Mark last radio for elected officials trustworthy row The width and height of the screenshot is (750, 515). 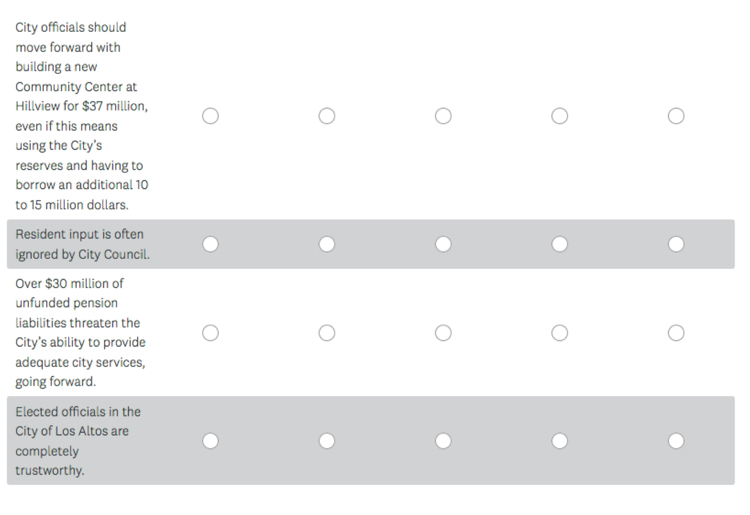[x=676, y=441]
